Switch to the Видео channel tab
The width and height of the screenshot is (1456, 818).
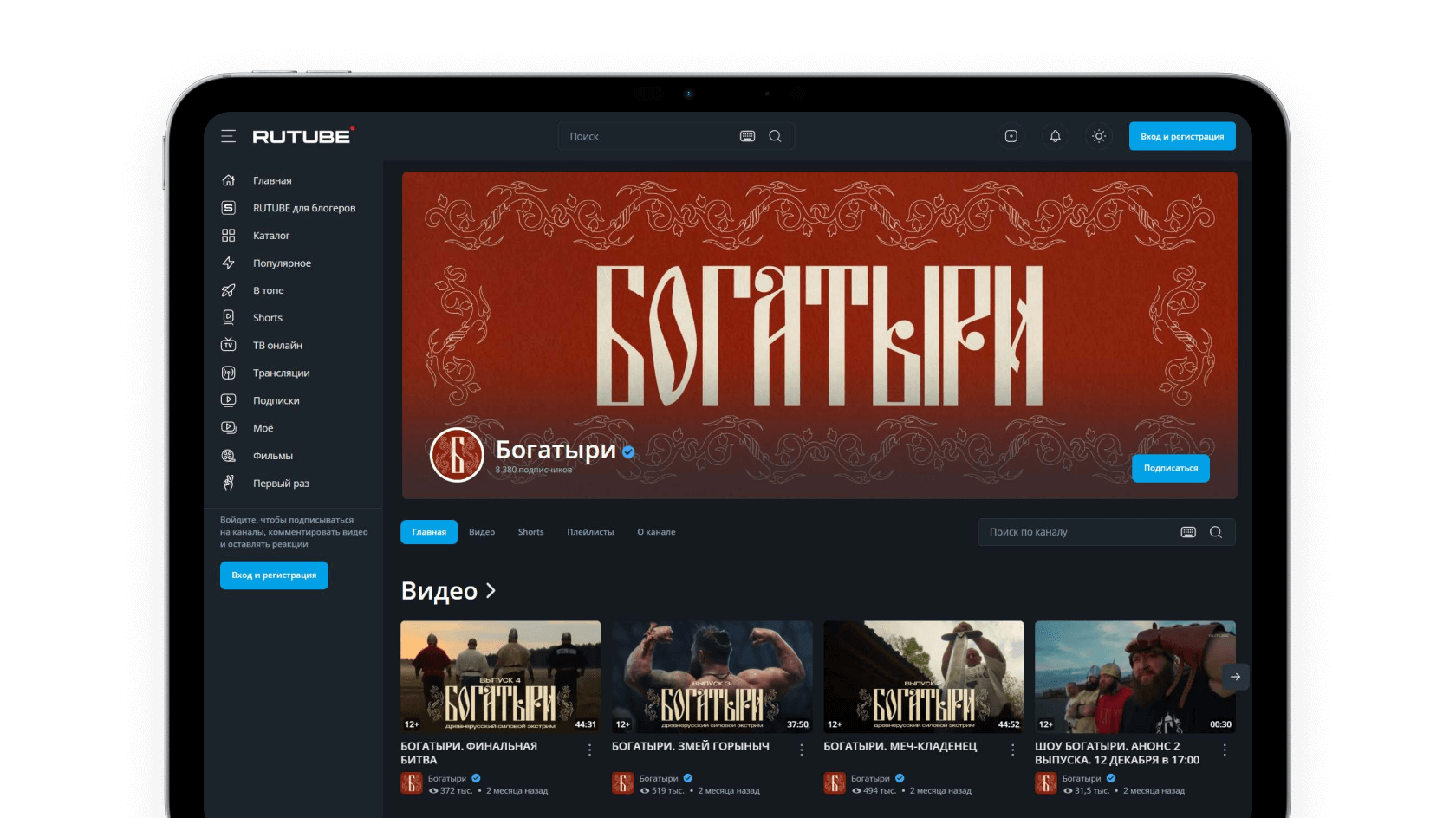tap(482, 532)
